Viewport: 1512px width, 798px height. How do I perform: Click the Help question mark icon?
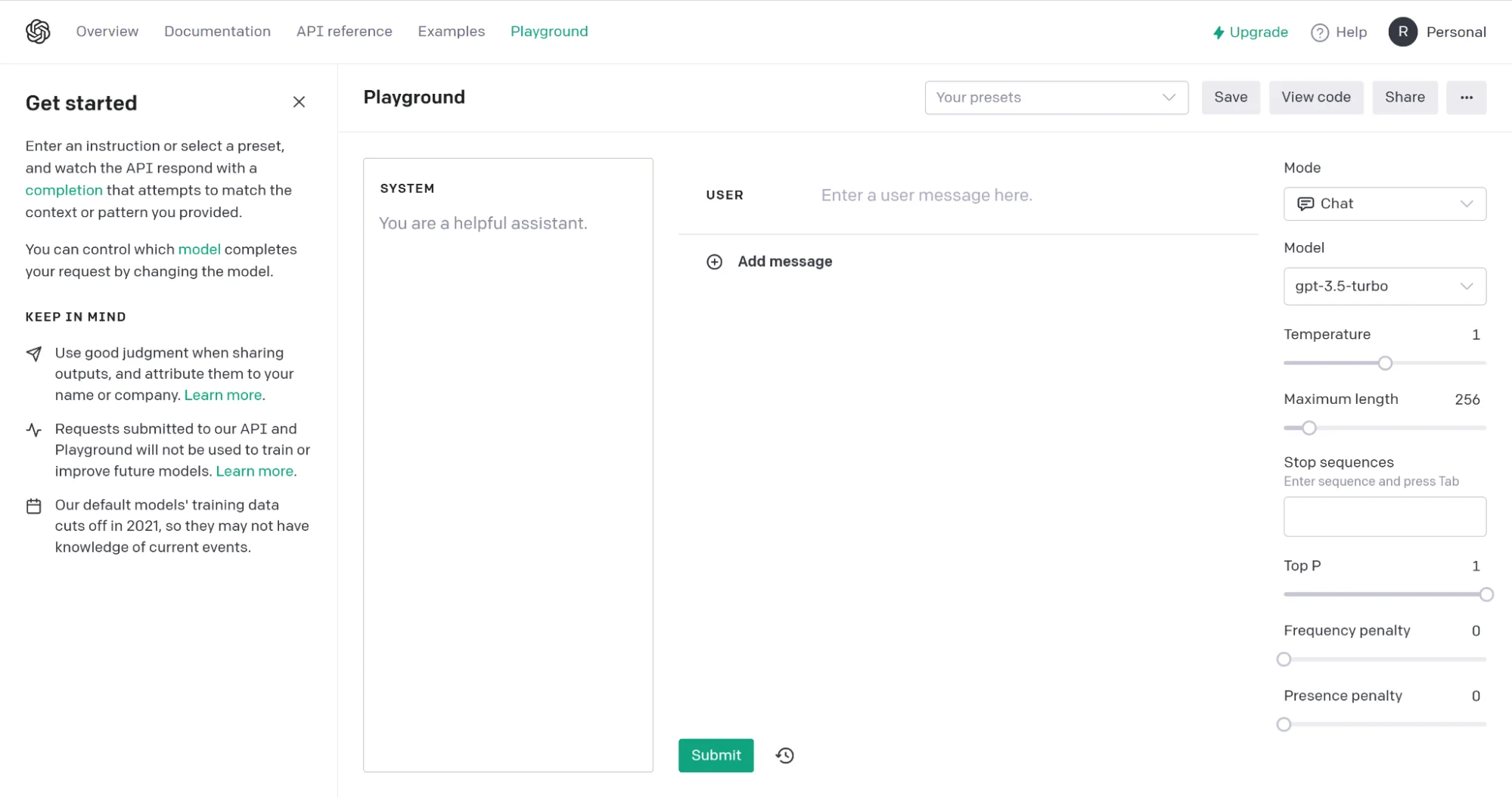pyautogui.click(x=1319, y=33)
